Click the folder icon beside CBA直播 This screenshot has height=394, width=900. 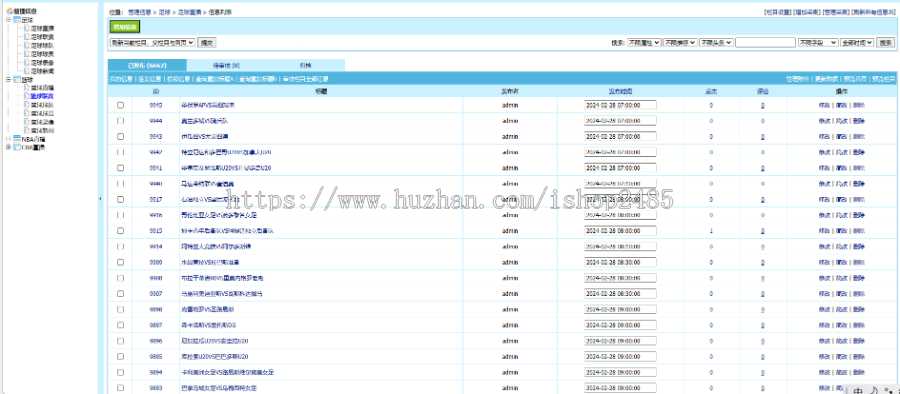(17, 148)
